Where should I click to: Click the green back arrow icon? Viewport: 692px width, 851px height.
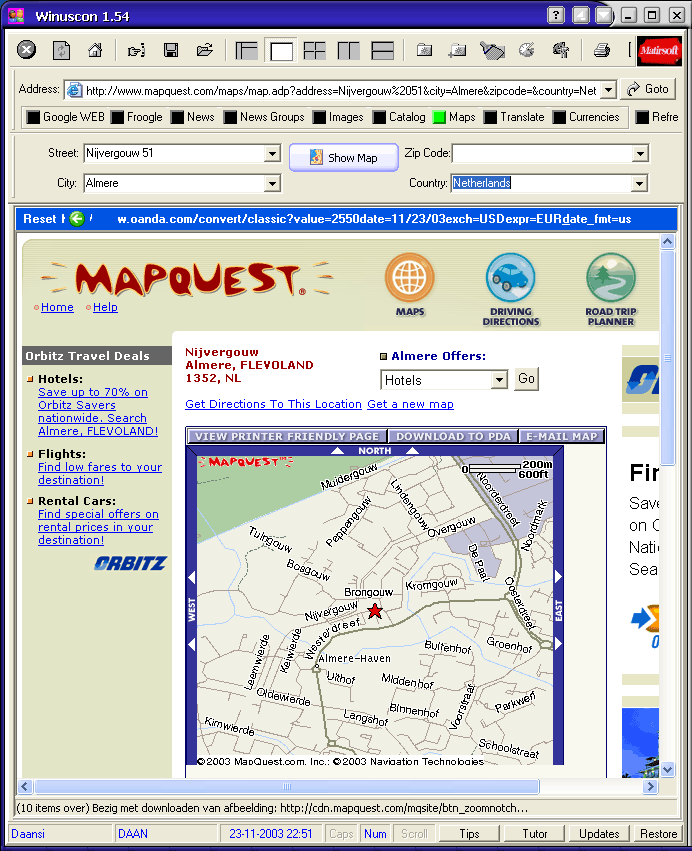tap(77, 219)
